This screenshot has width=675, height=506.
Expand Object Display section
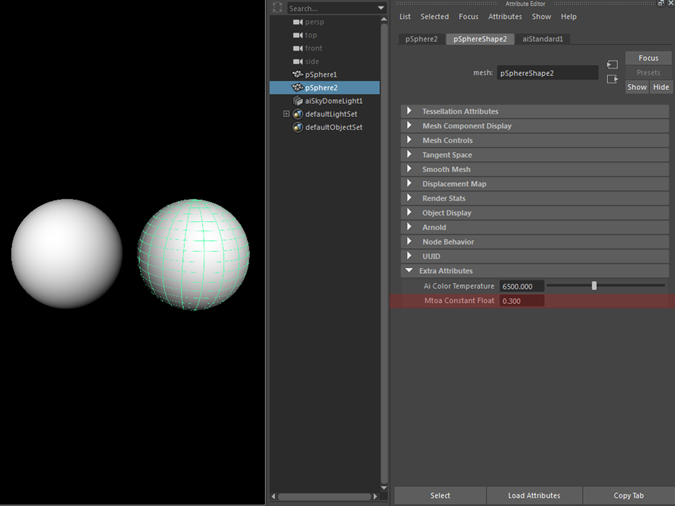(x=535, y=213)
